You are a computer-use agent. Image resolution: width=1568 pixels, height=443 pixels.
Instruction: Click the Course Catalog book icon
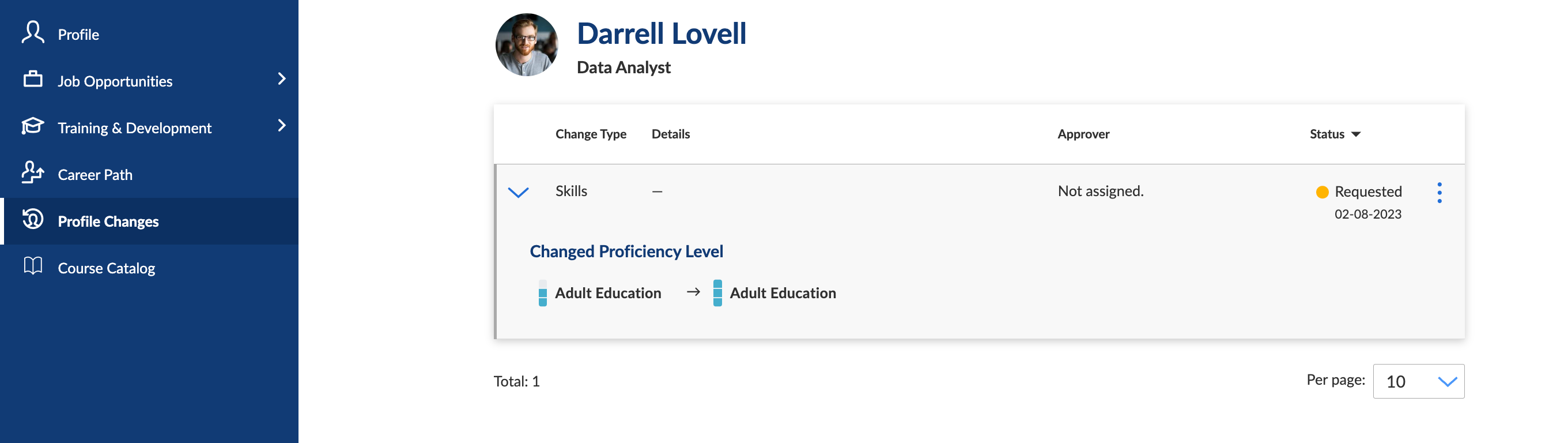33,266
